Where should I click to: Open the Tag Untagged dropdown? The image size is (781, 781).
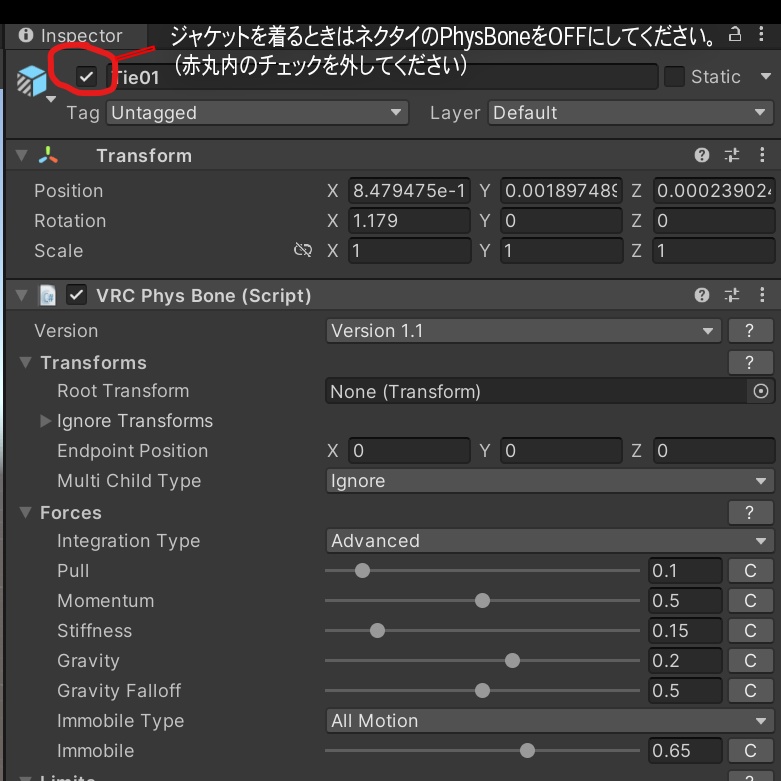coord(257,113)
